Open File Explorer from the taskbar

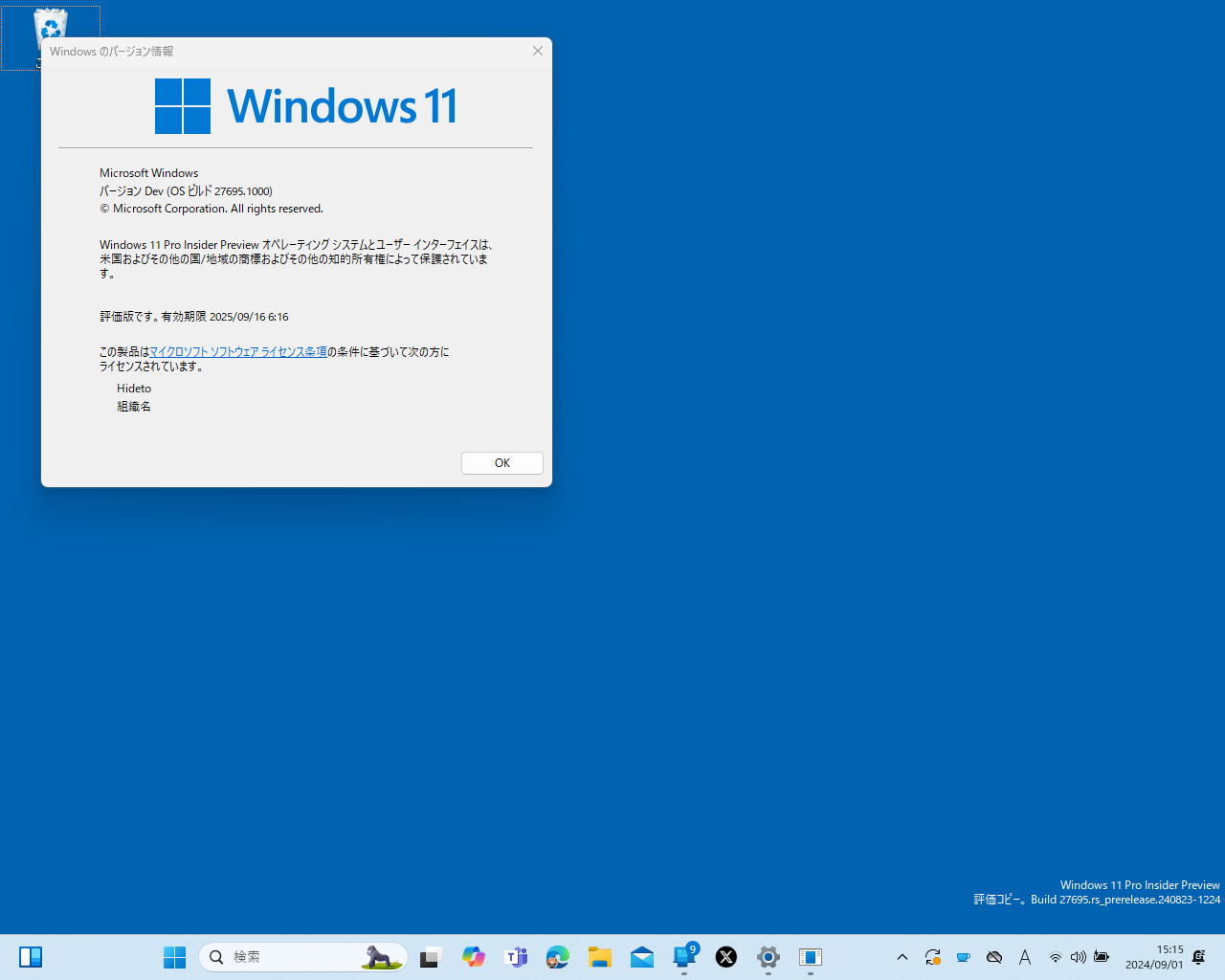pos(600,957)
